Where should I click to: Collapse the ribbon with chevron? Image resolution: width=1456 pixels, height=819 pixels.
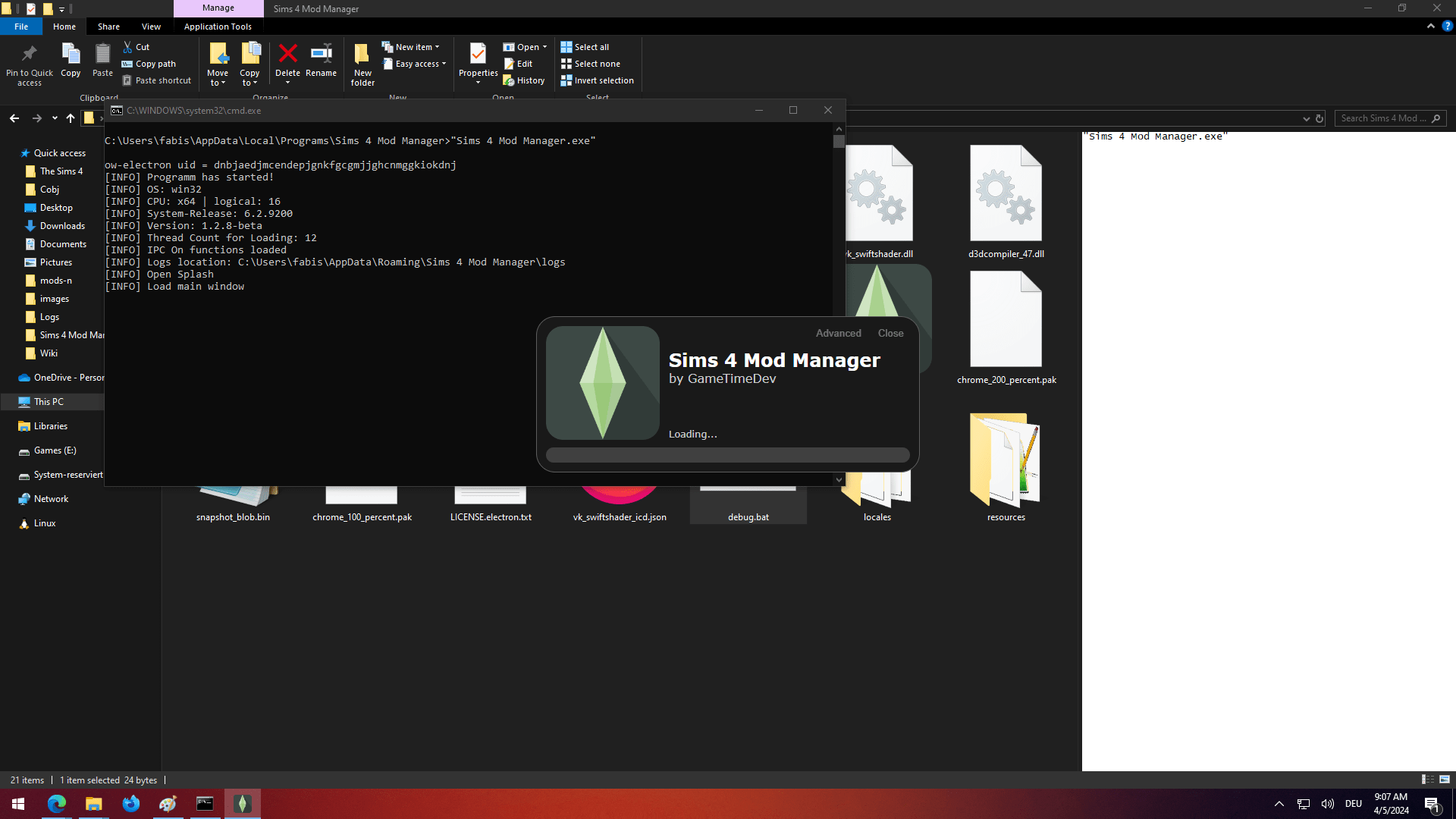(1430, 26)
